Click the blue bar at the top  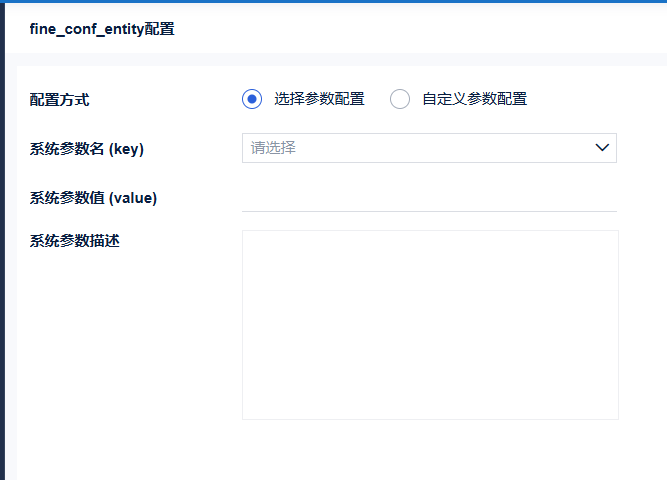tap(333, 1)
